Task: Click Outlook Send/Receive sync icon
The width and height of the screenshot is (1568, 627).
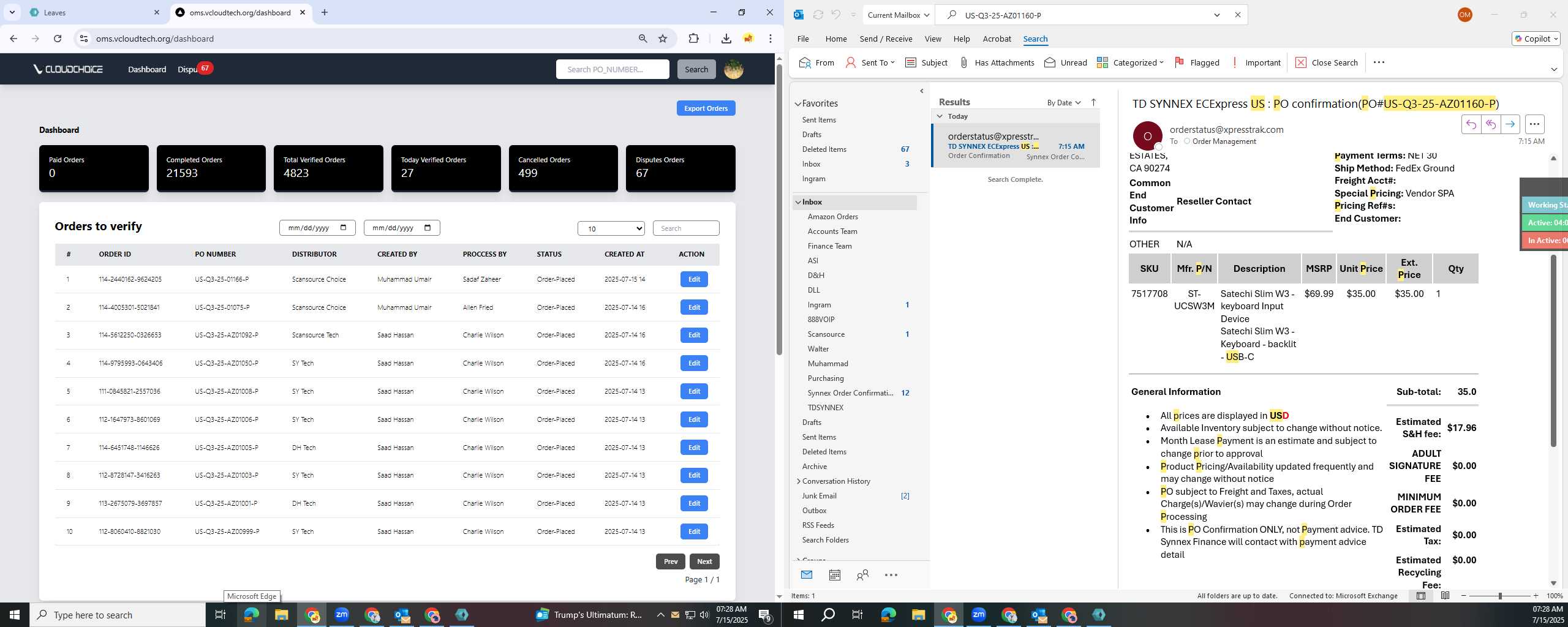Action: [x=818, y=15]
